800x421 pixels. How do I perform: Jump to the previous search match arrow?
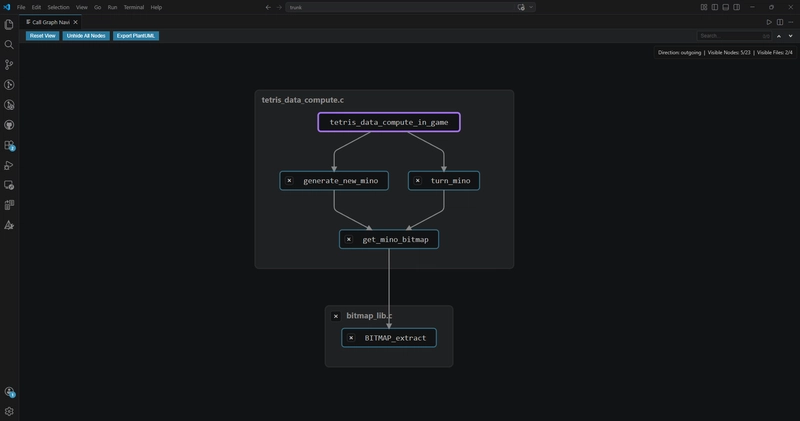[x=779, y=36]
